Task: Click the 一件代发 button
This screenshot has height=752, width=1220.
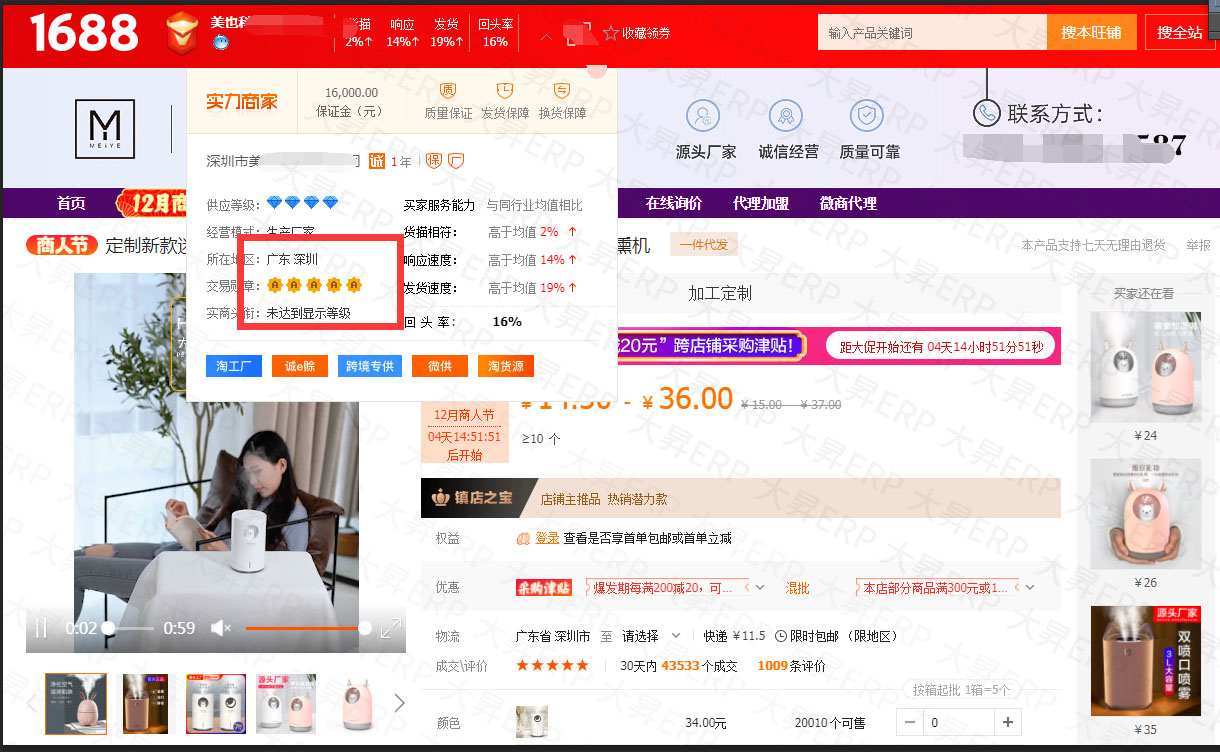Action: pos(704,245)
